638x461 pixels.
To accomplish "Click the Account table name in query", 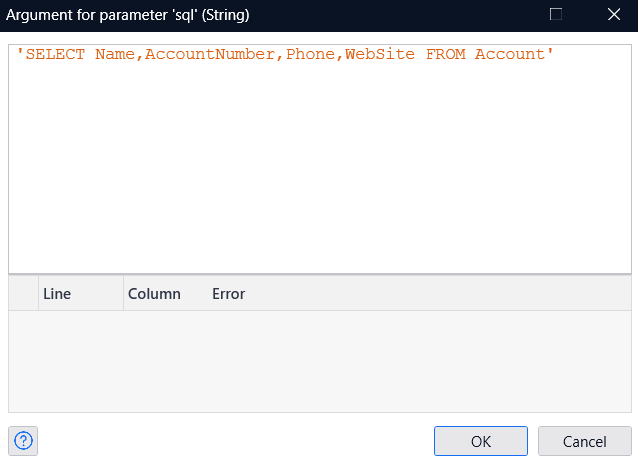I will pyautogui.click(x=509, y=54).
